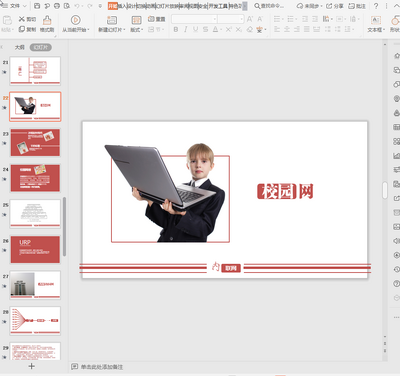
Task: Click the main slide vertical scrollbar thumb
Action: pyautogui.click(x=385, y=190)
